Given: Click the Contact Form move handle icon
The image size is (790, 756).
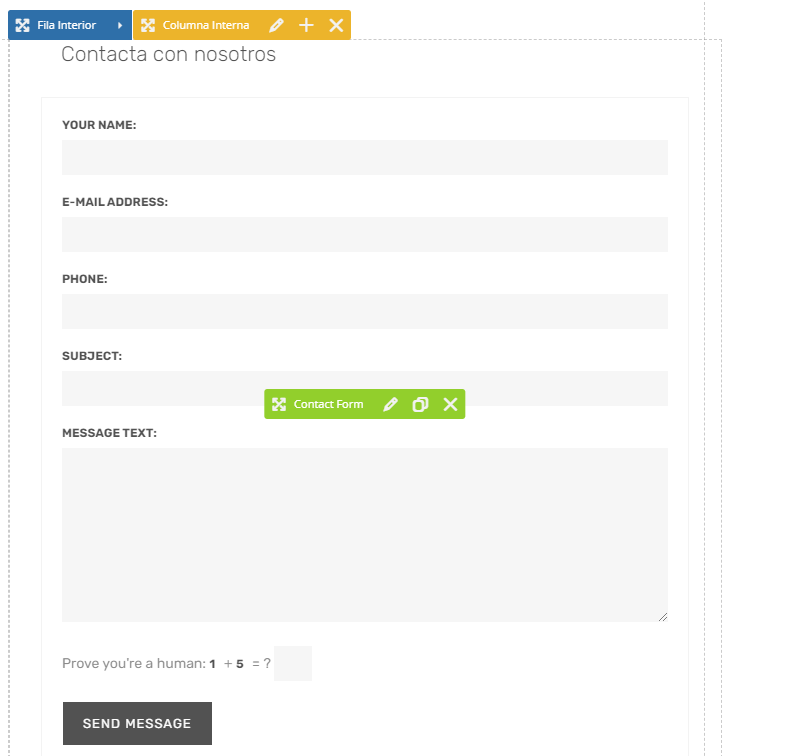Looking at the screenshot, I should (279, 404).
